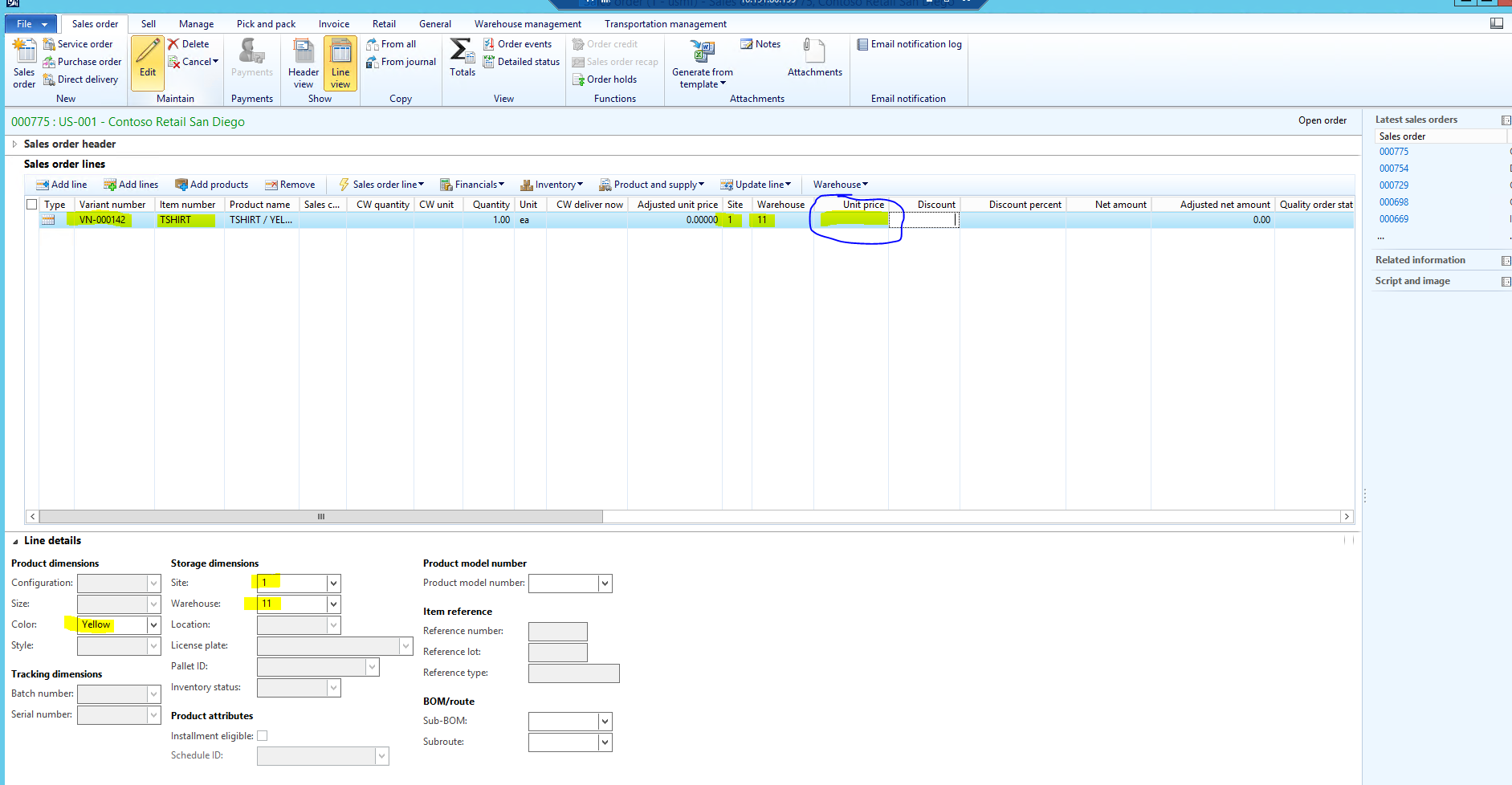Click the horizontal scrollbar of the lines grid
Image resolution: width=1512 pixels, height=785 pixels.
coord(321,517)
